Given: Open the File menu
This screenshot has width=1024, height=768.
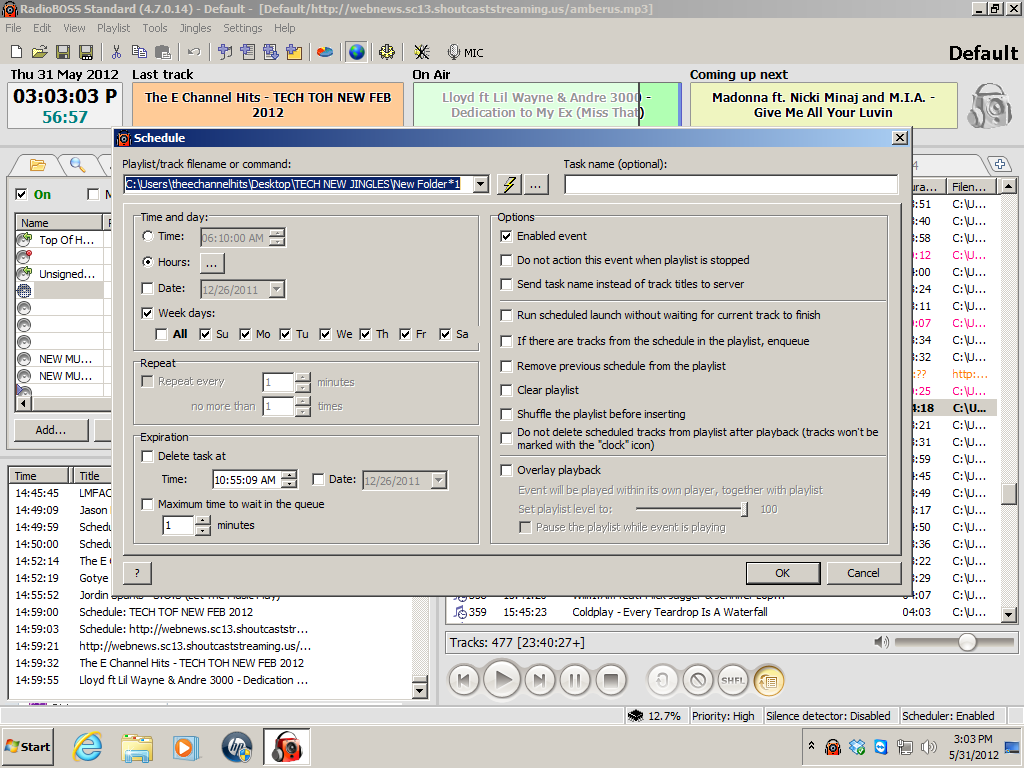Looking at the screenshot, I should click(13, 28).
